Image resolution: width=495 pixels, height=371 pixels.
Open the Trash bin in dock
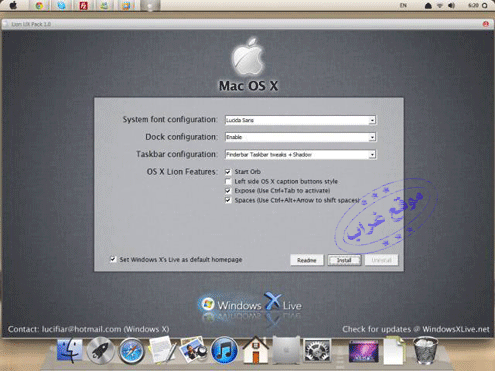click(425, 350)
